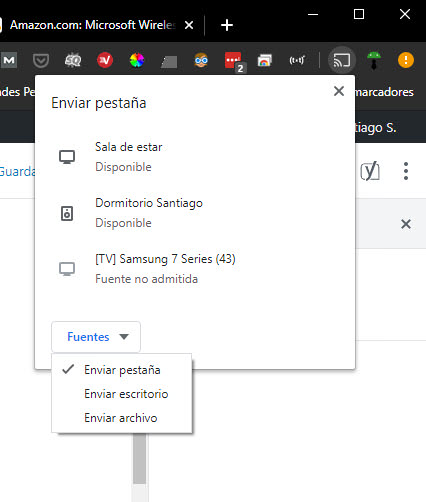Choose Enviar archivo from sources menu
The width and height of the screenshot is (426, 502).
pos(122,418)
